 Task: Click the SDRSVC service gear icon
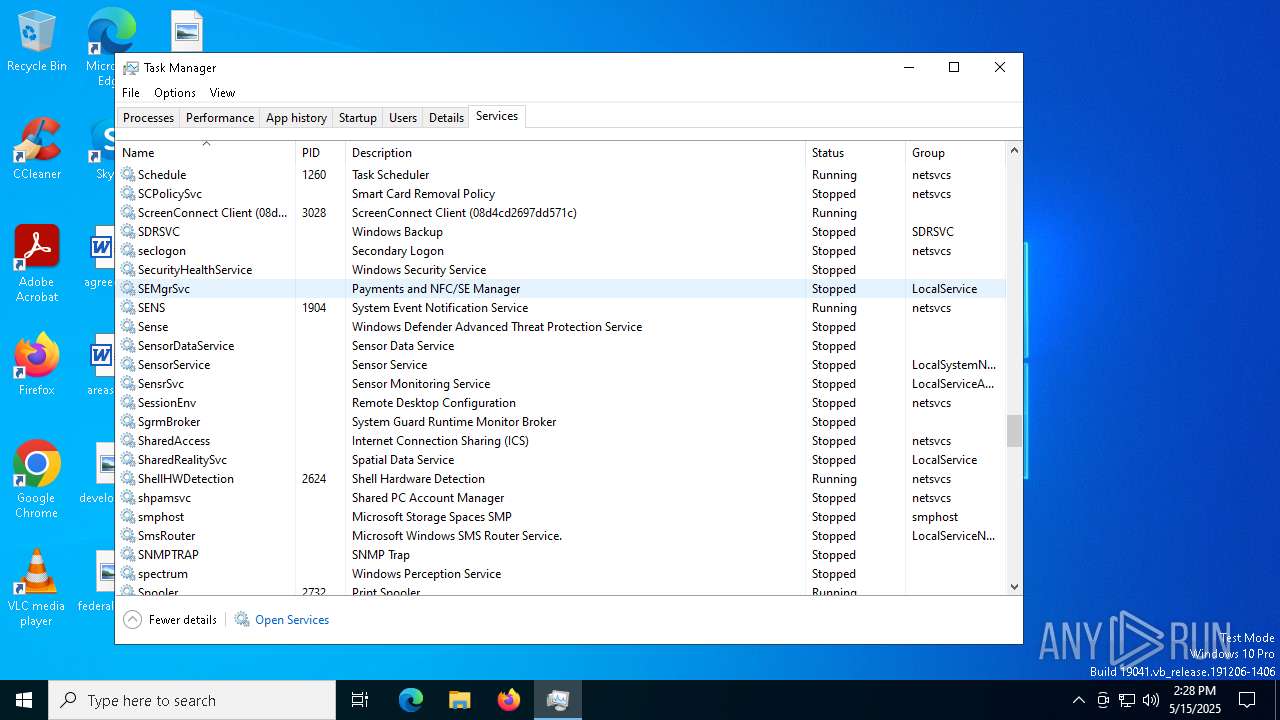pos(128,231)
